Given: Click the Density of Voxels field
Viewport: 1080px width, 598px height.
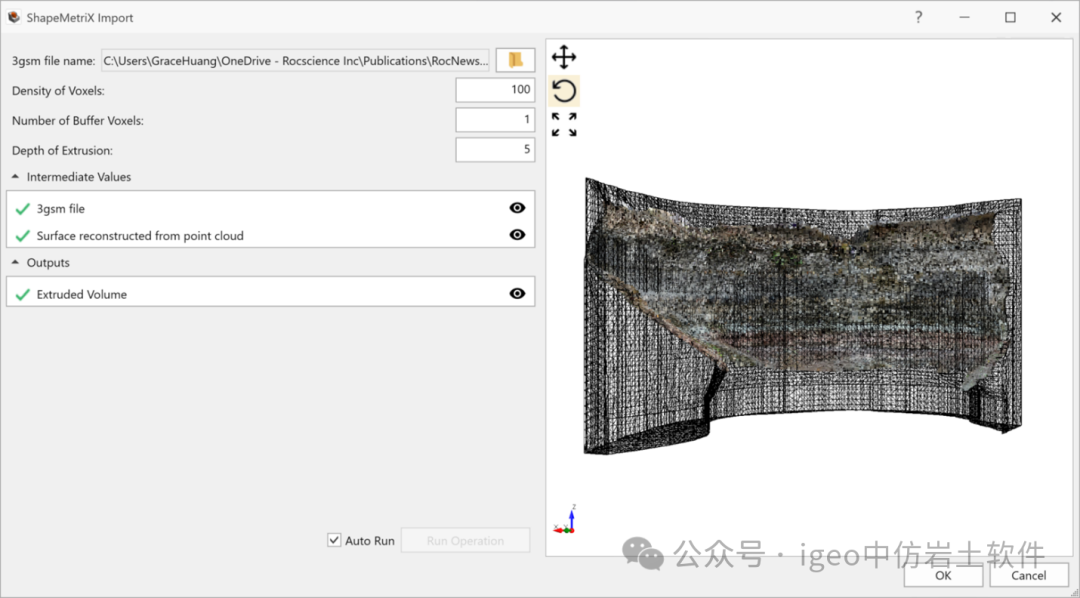Looking at the screenshot, I should coord(495,90).
